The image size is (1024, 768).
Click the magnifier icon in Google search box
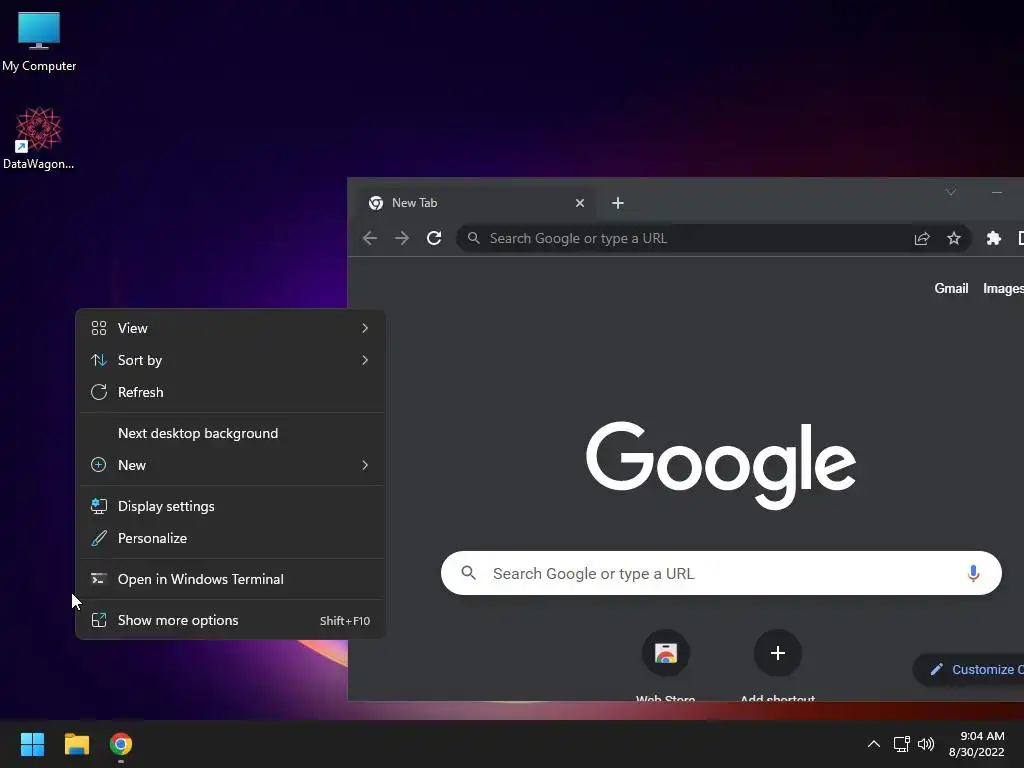pyautogui.click(x=468, y=573)
